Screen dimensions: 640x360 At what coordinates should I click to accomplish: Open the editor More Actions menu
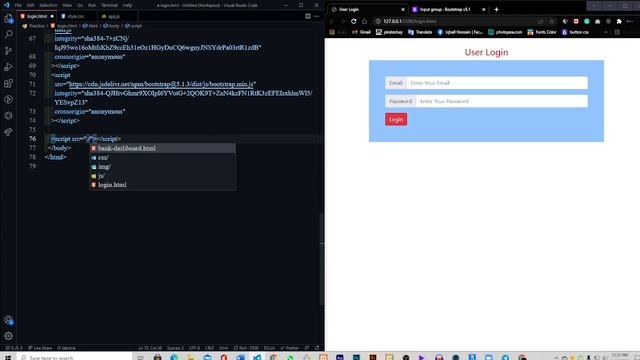tap(317, 16)
